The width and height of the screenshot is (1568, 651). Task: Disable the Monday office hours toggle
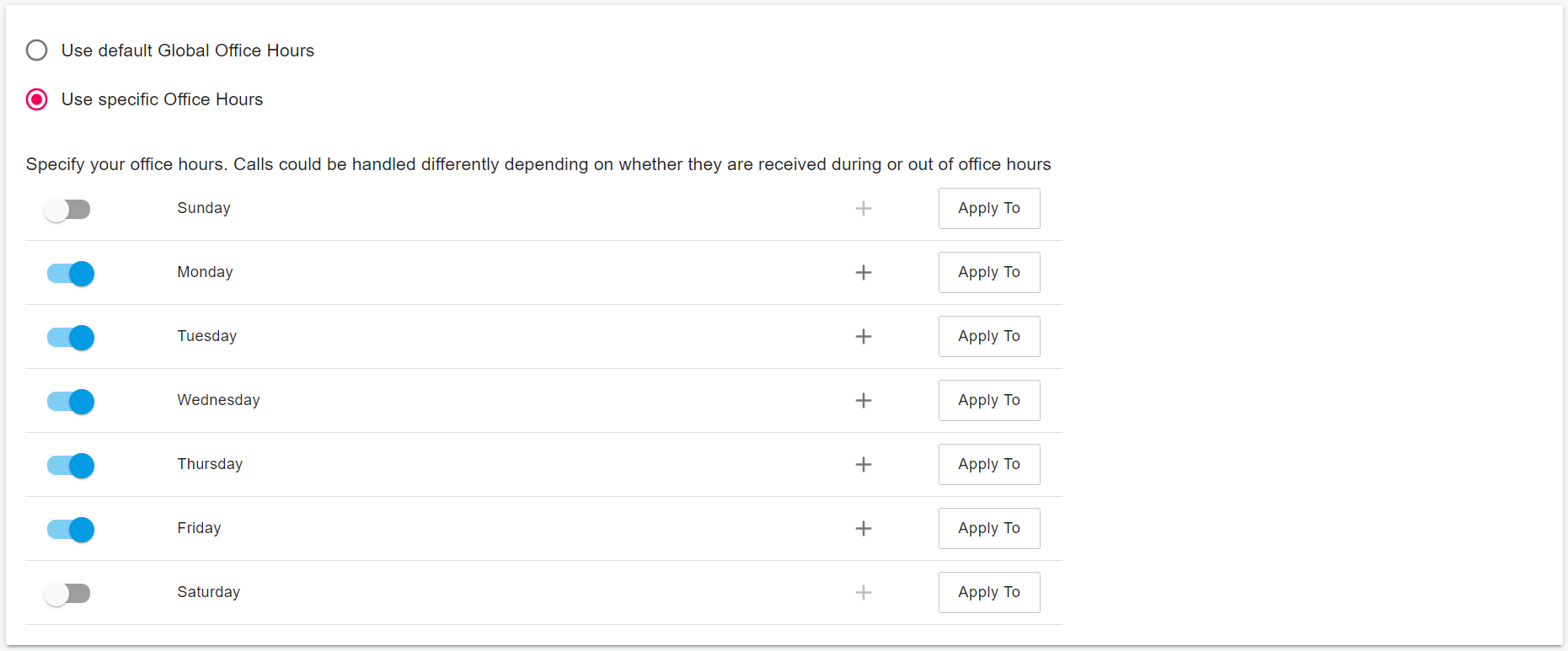tap(71, 274)
